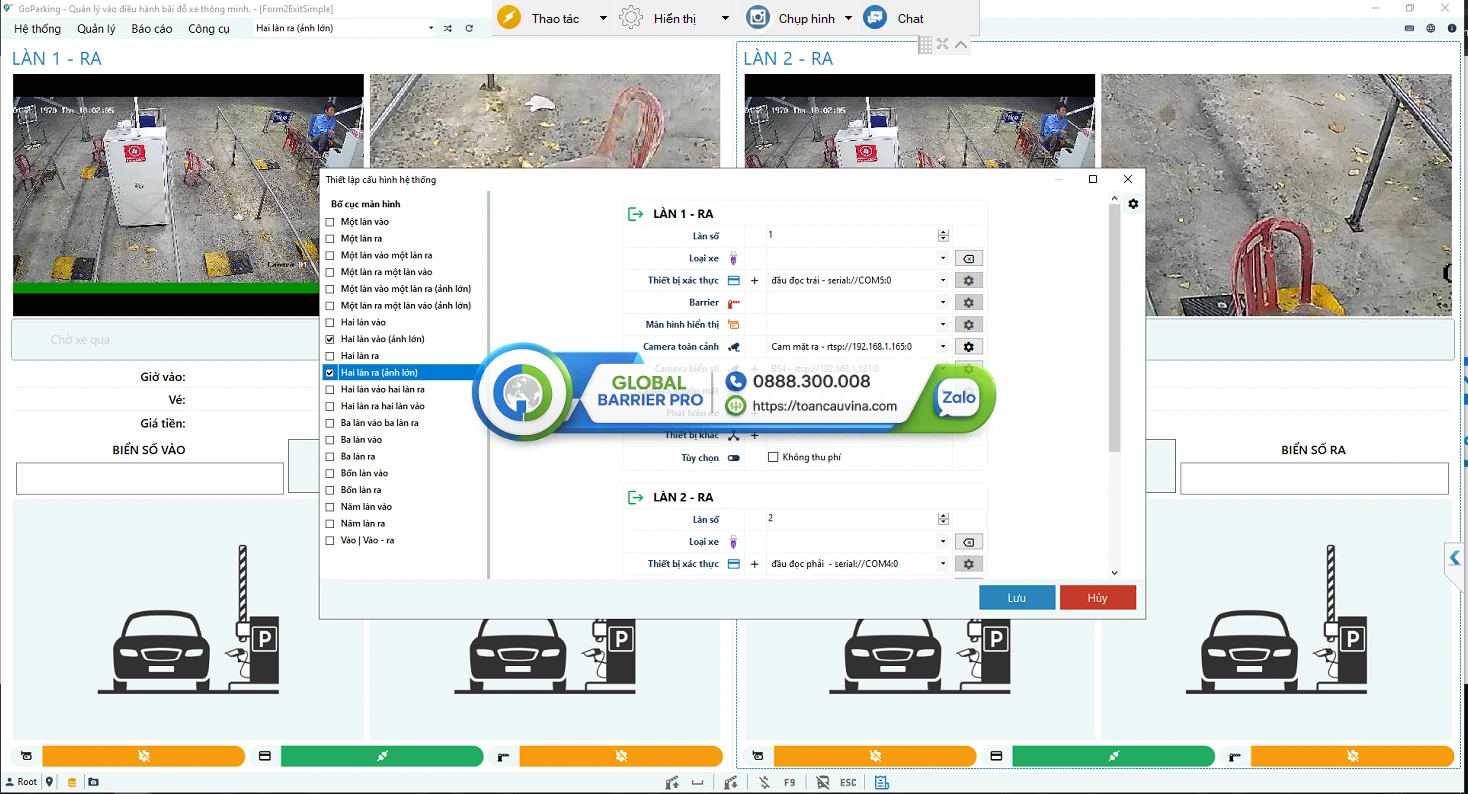Check the Năm làn ra layout option

[x=330, y=524]
